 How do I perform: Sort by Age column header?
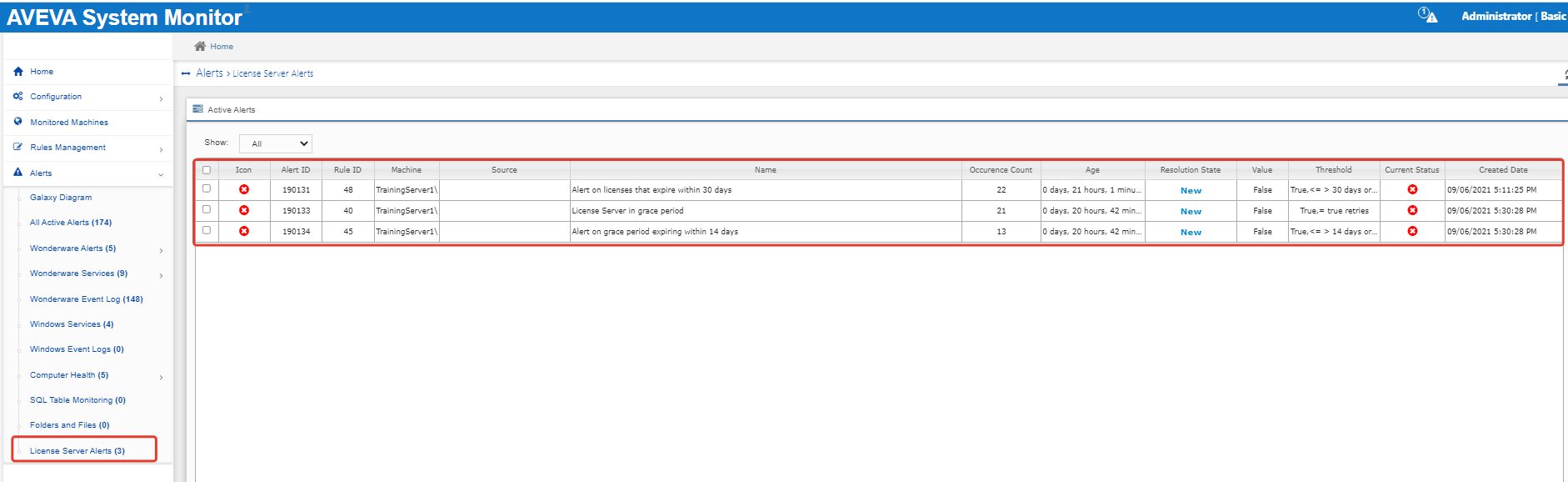1092,170
